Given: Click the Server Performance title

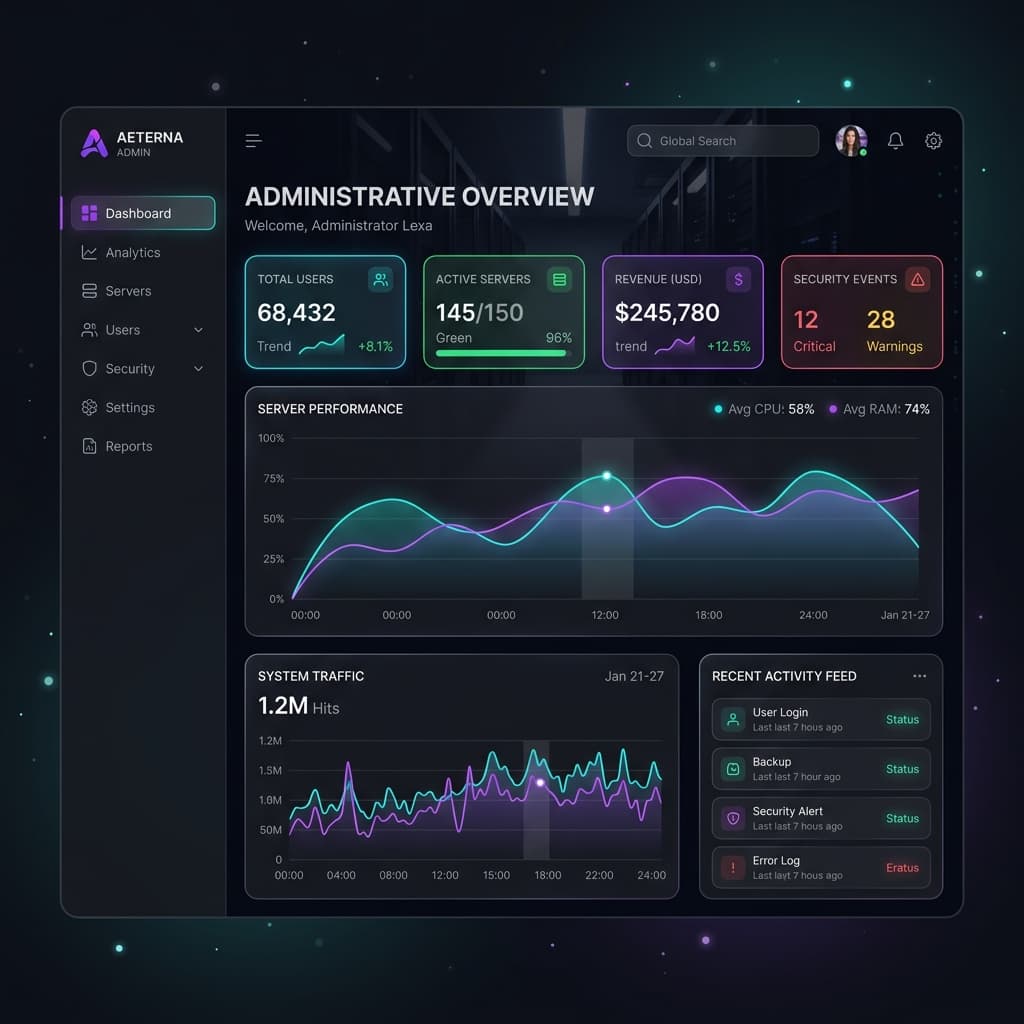Looking at the screenshot, I should click(330, 409).
